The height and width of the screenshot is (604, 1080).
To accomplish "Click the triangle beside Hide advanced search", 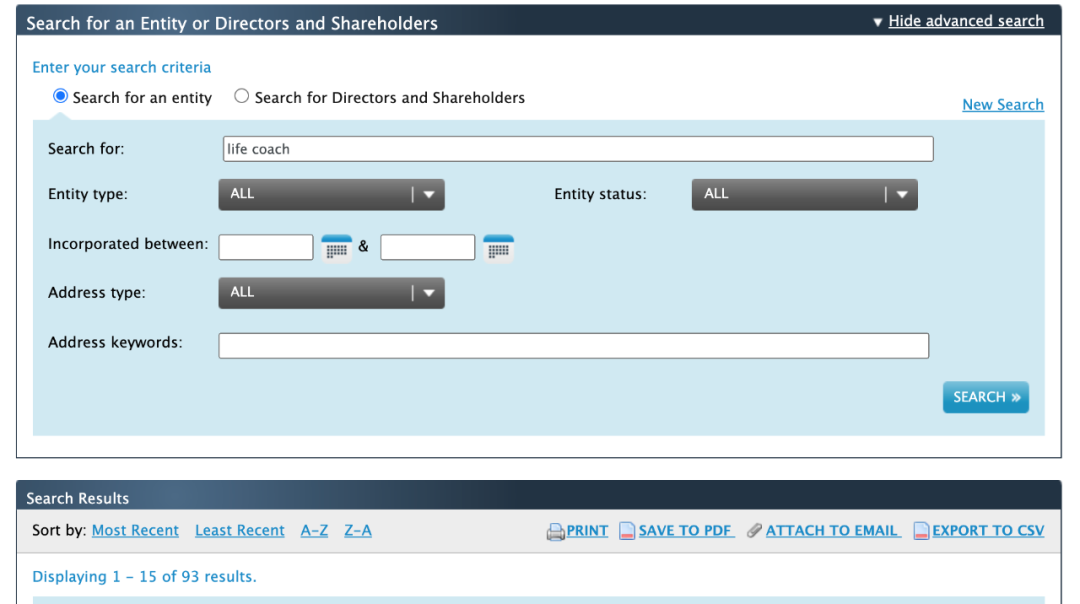I will tap(878, 22).
